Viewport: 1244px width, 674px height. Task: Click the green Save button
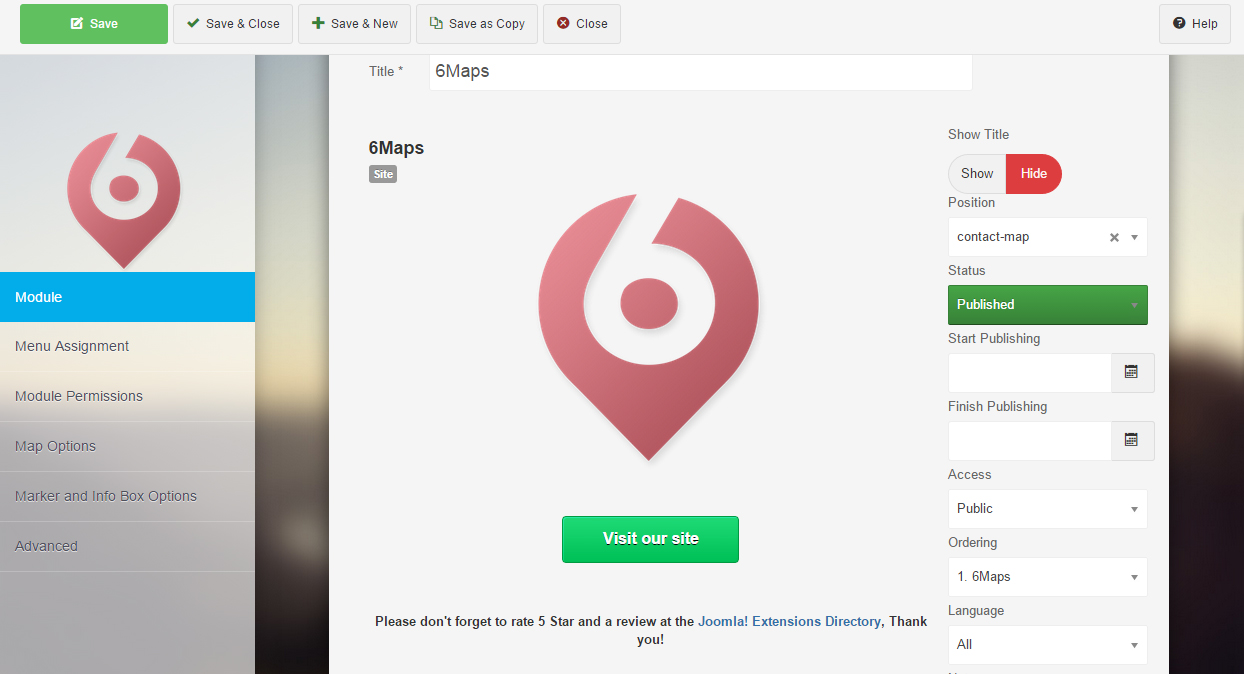[94, 24]
